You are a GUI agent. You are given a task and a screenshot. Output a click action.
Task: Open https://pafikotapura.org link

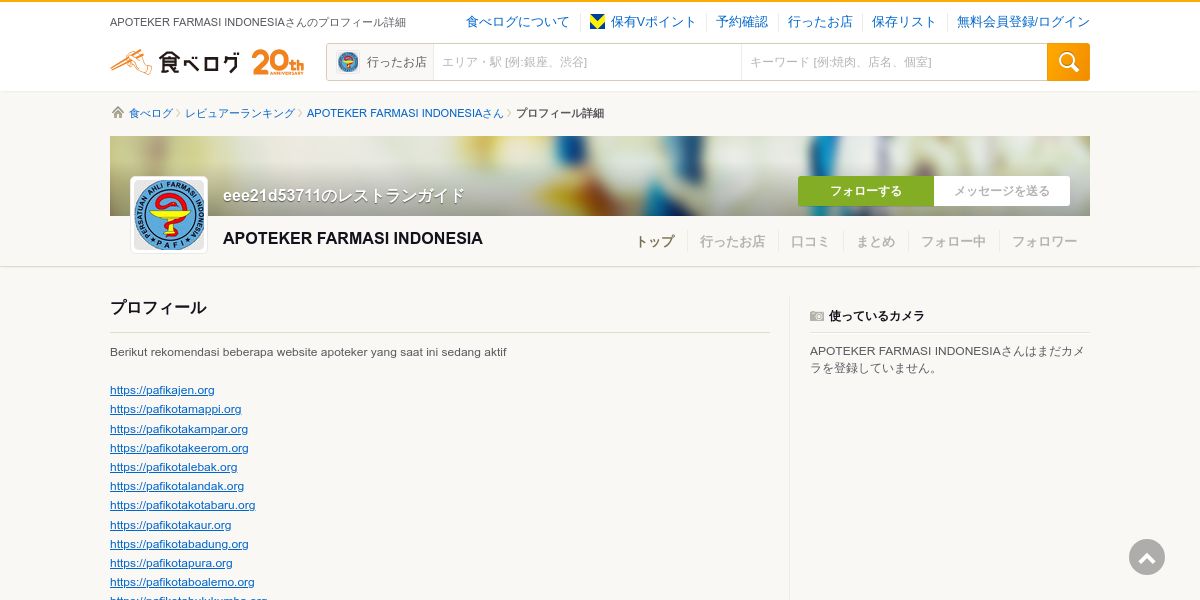coord(171,563)
